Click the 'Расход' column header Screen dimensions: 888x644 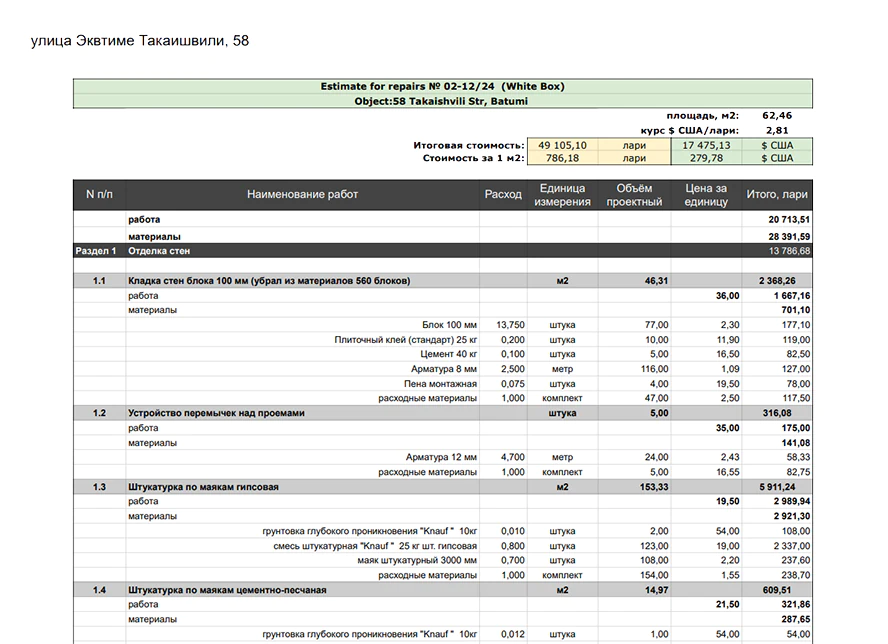(503, 195)
